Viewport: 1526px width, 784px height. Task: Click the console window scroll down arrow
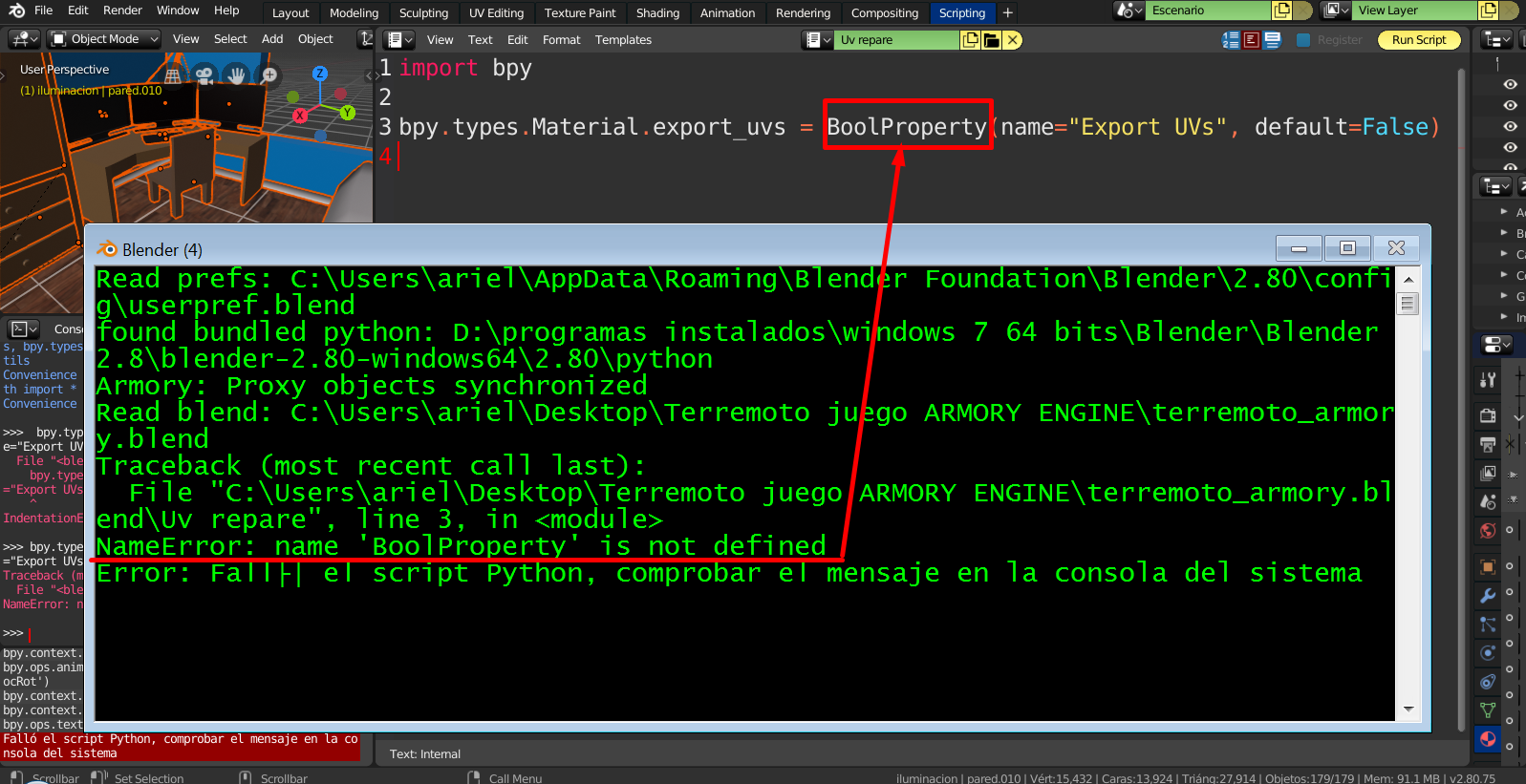pyautogui.click(x=1408, y=710)
